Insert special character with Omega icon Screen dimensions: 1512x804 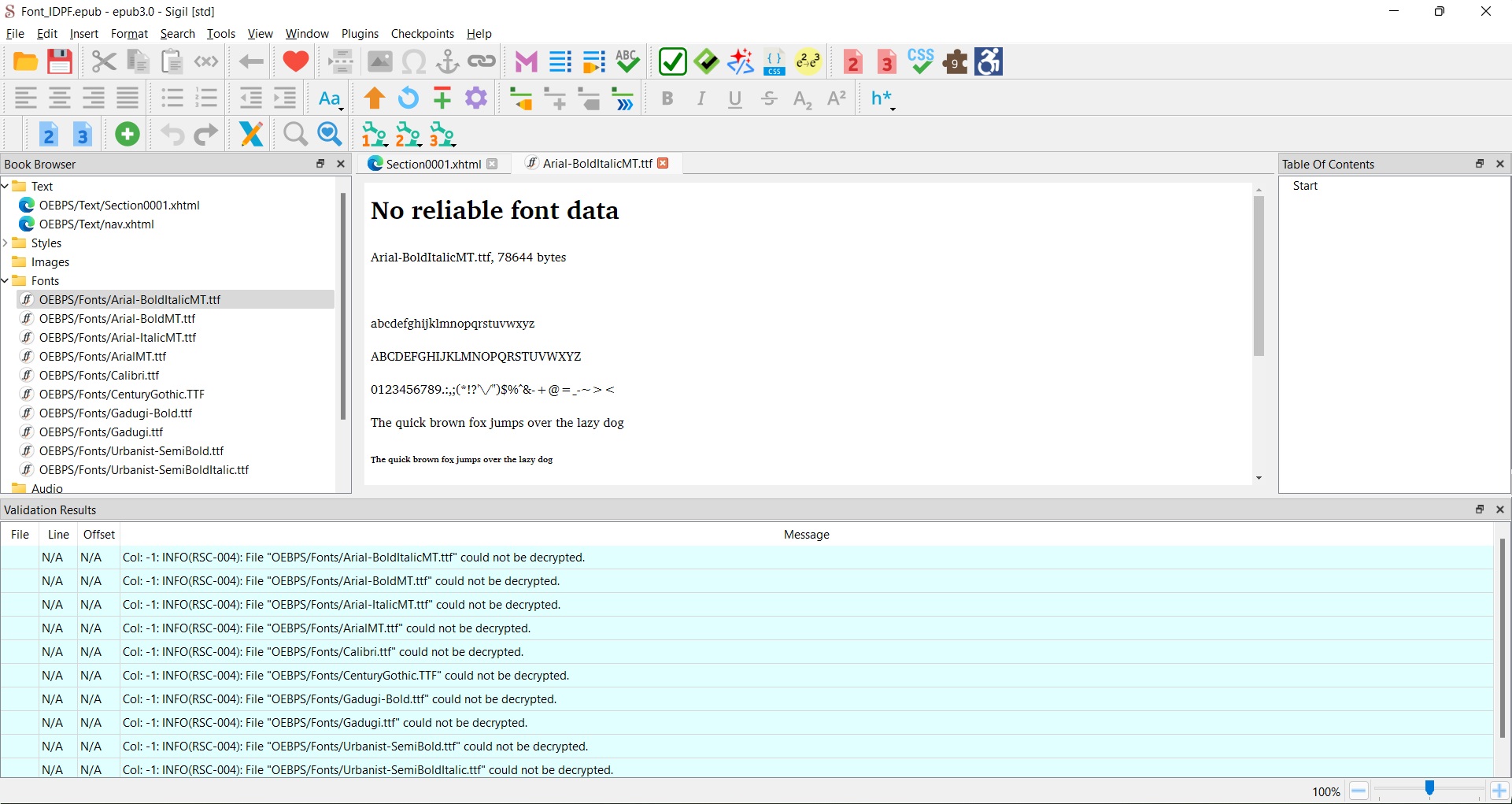pyautogui.click(x=413, y=61)
